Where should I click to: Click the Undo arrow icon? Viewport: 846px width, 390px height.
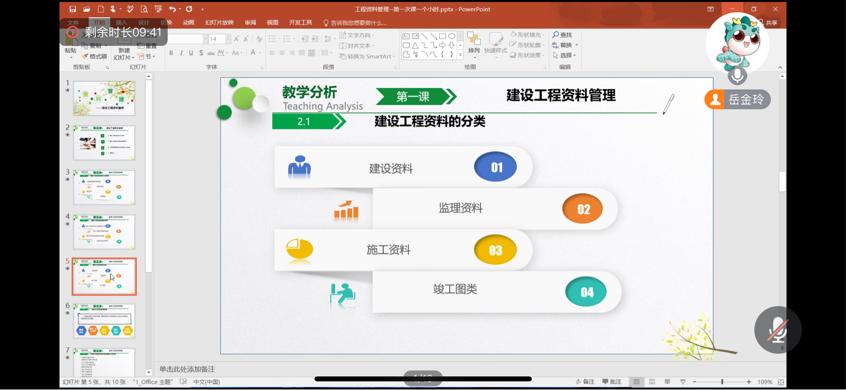(x=172, y=9)
